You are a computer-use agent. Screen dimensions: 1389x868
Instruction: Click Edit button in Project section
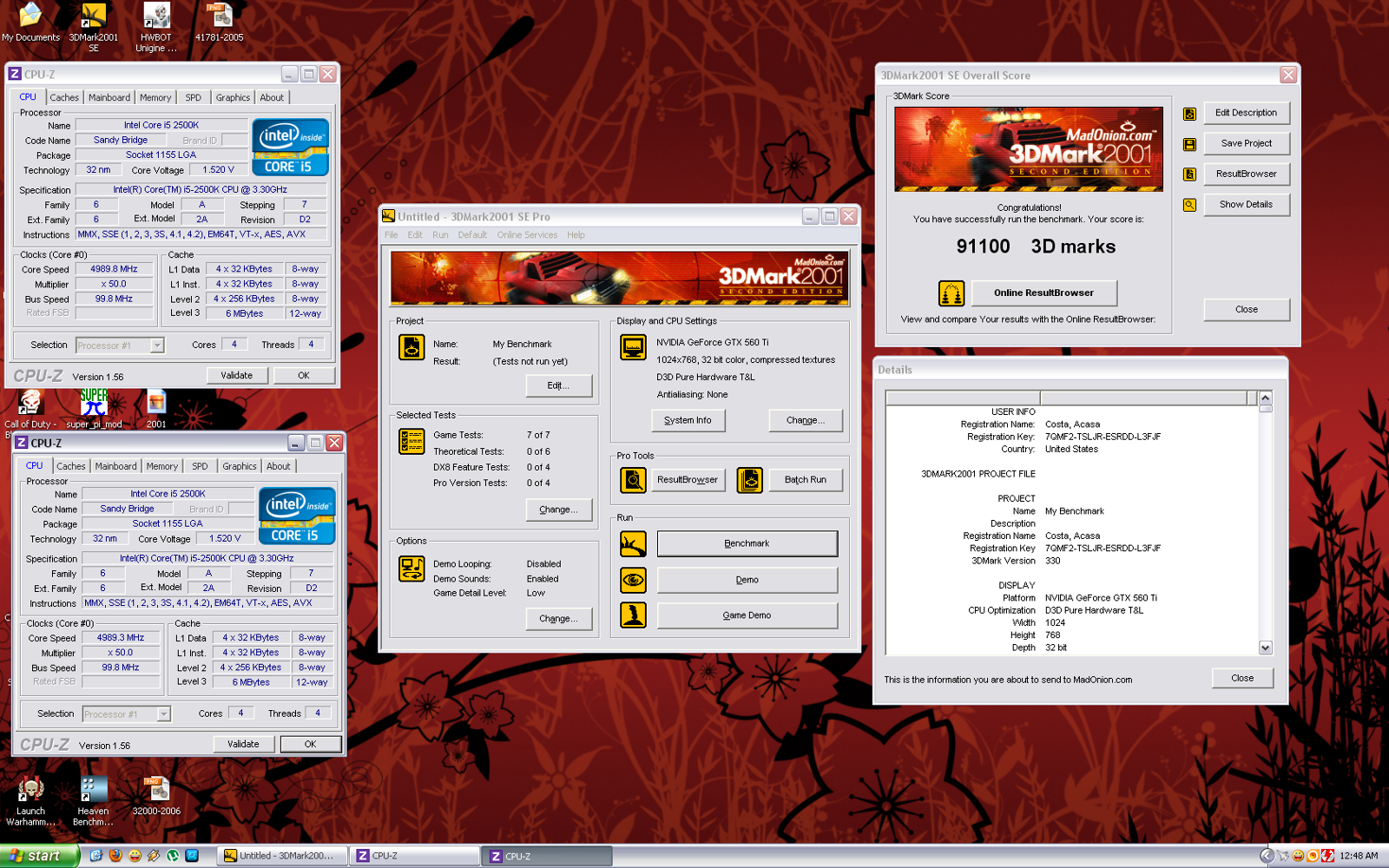(559, 385)
